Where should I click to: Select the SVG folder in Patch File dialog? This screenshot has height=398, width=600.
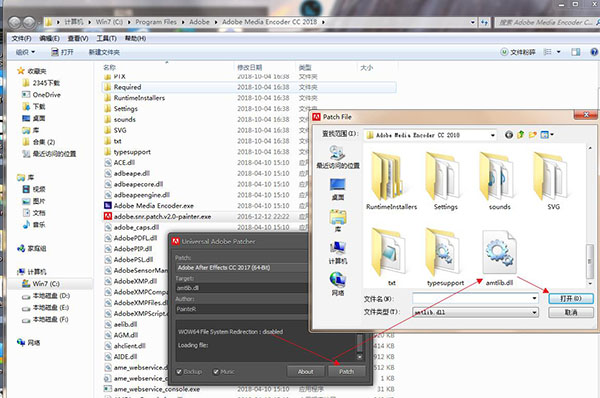[x=553, y=181]
